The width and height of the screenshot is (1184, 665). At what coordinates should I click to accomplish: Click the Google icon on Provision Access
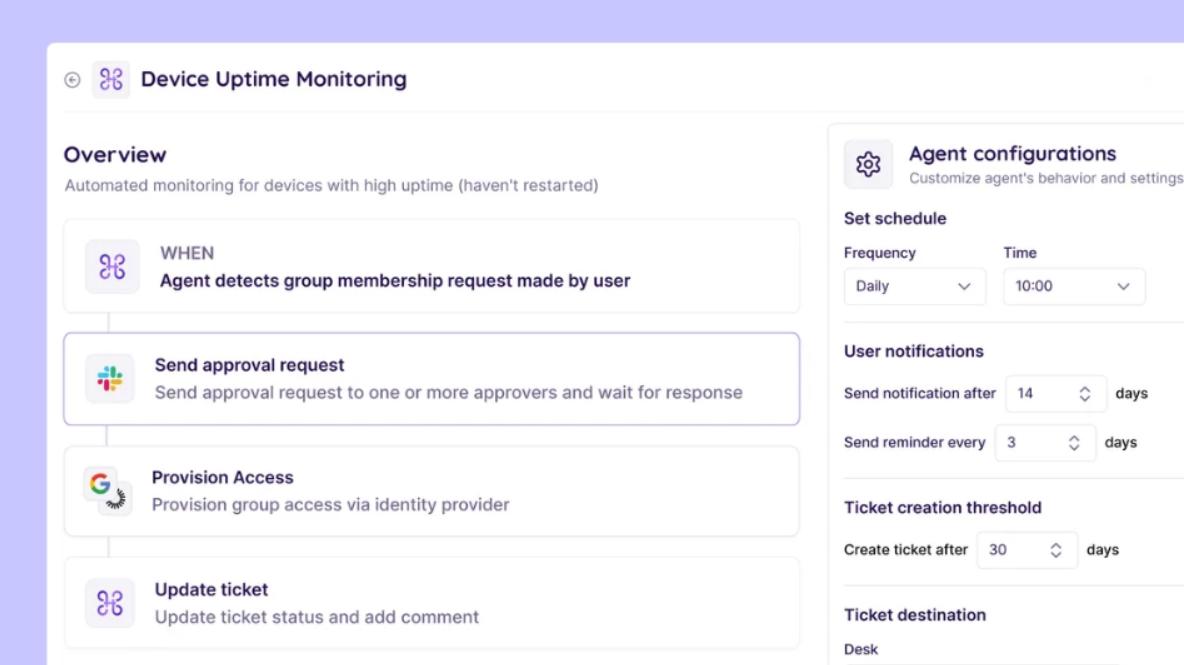(101, 484)
